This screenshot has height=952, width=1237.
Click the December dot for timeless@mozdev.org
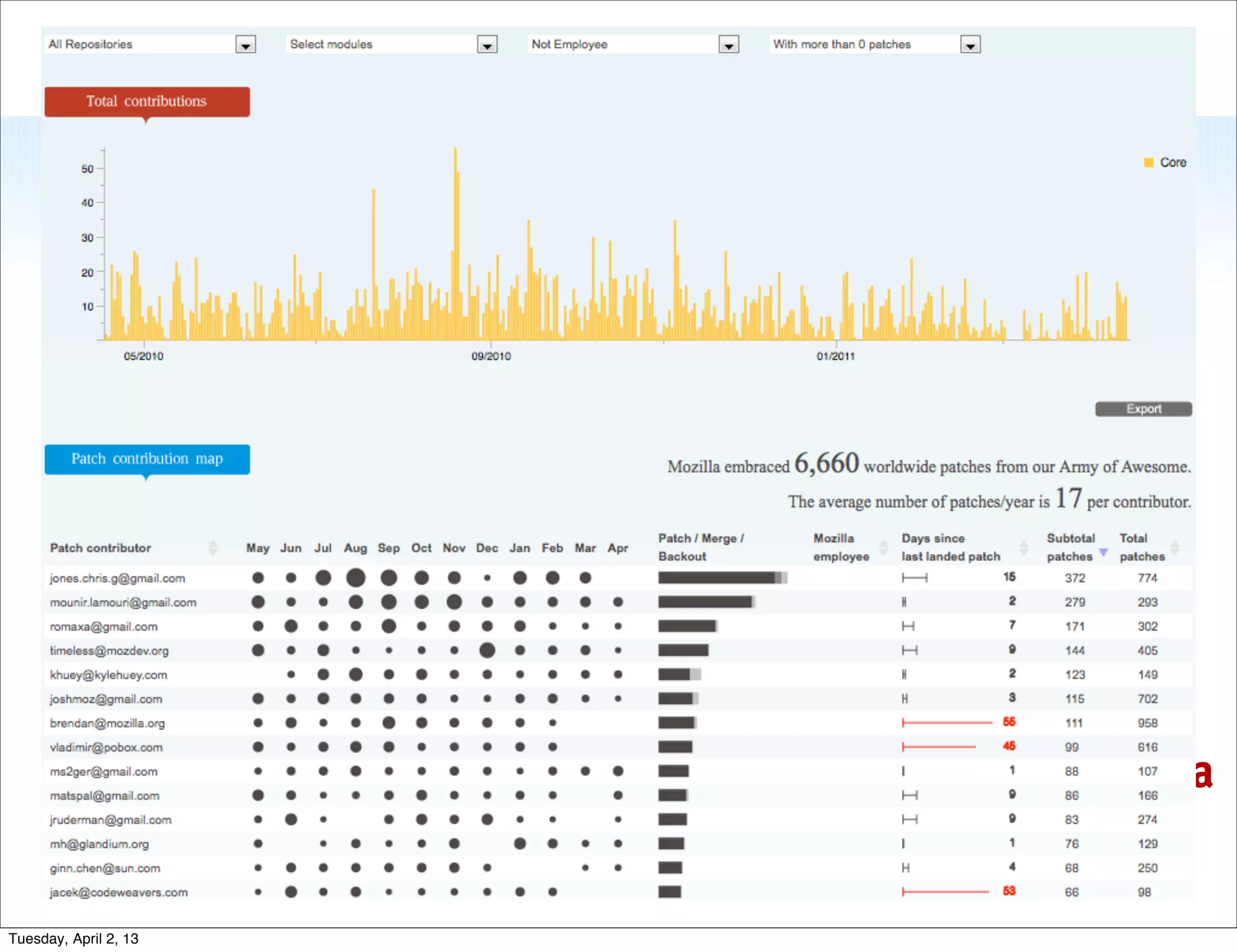pos(487,651)
